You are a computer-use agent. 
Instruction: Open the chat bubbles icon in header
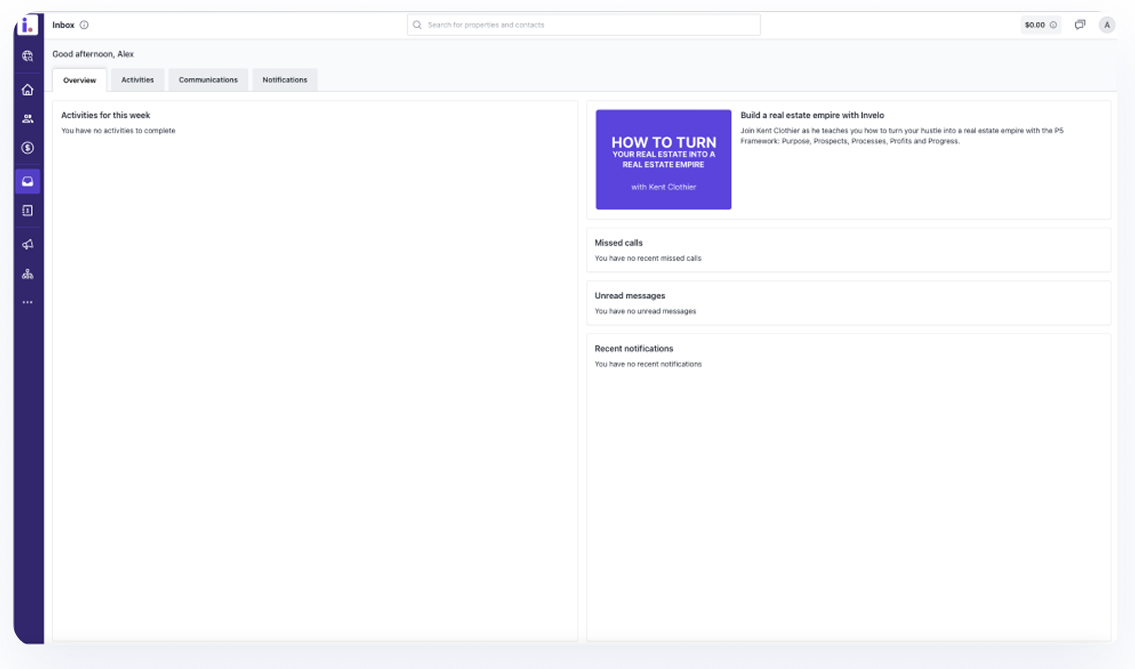[x=1080, y=25]
